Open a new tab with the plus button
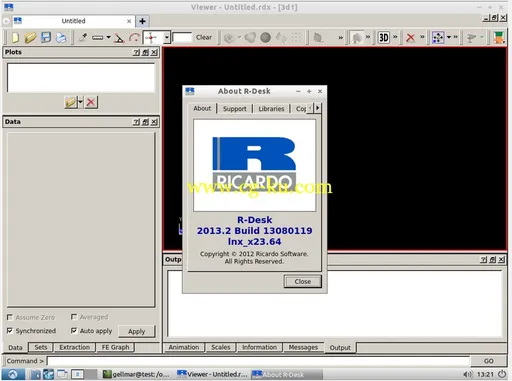The image size is (512, 381). (x=142, y=21)
